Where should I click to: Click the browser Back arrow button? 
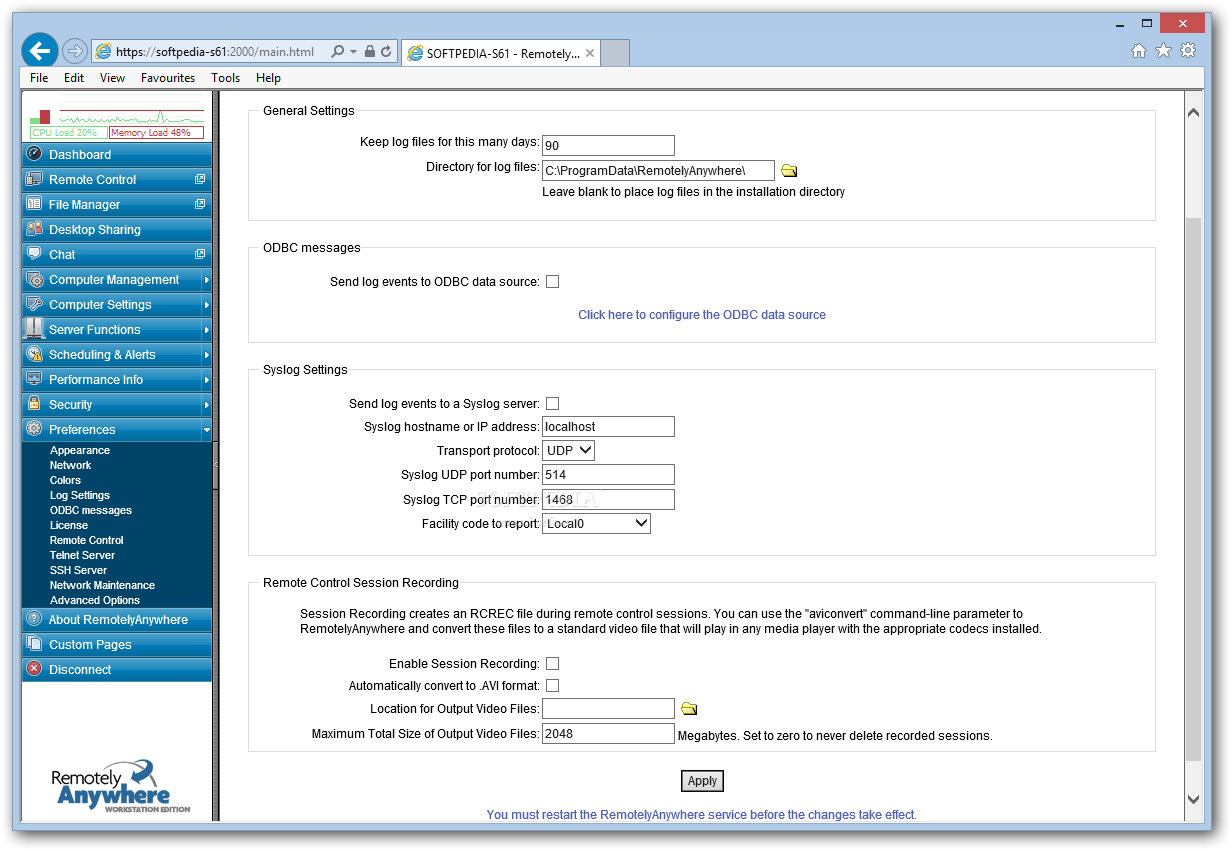40,50
